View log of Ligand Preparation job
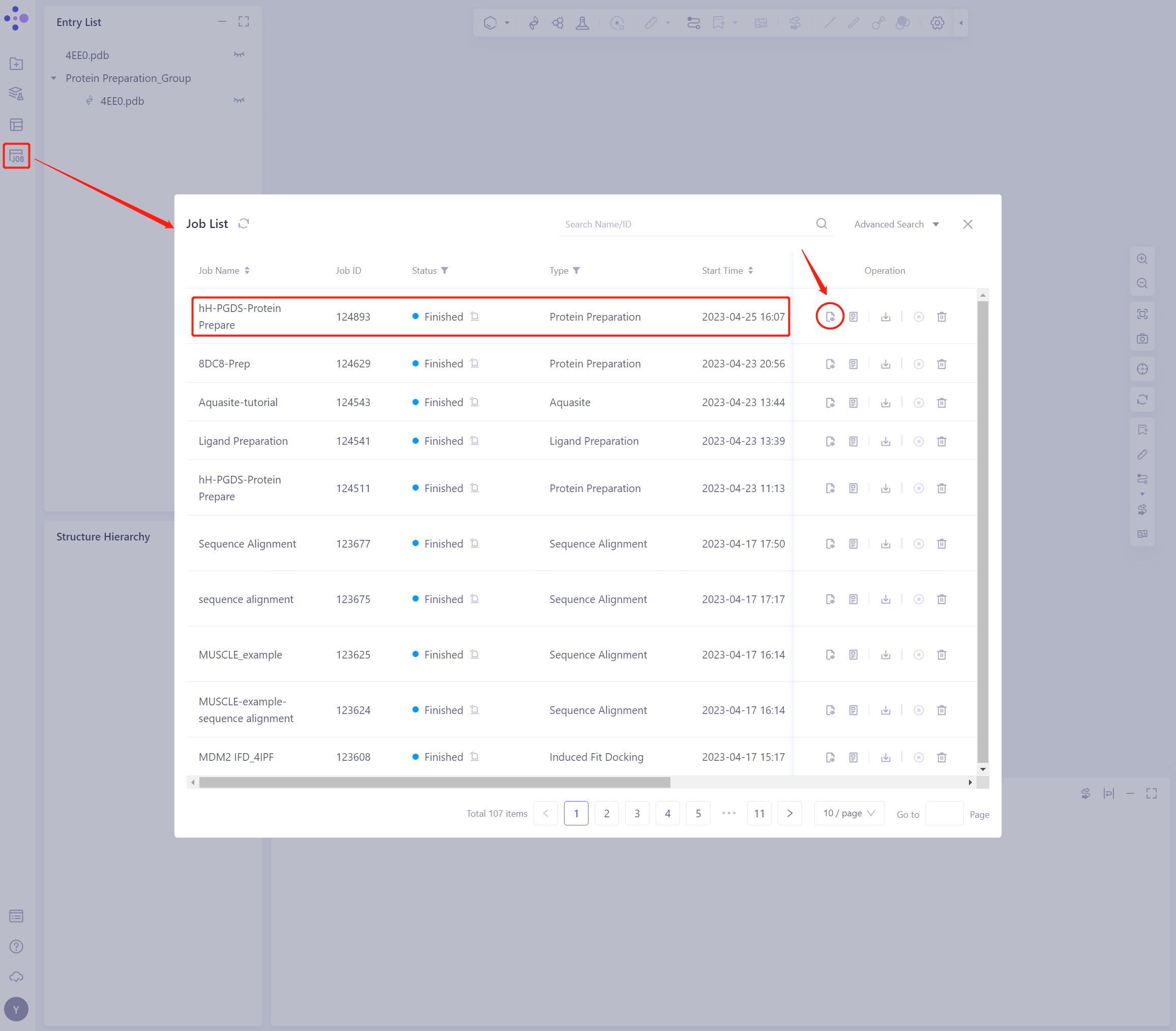This screenshot has width=1176, height=1031. [854, 441]
